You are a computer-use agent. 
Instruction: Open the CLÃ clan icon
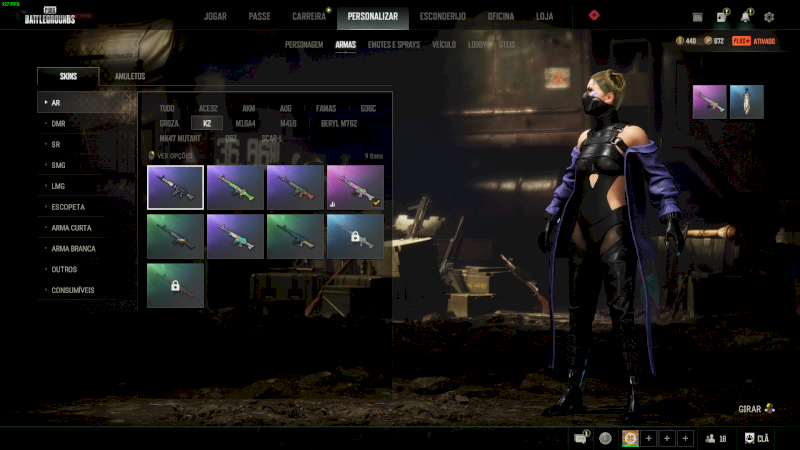(757, 438)
